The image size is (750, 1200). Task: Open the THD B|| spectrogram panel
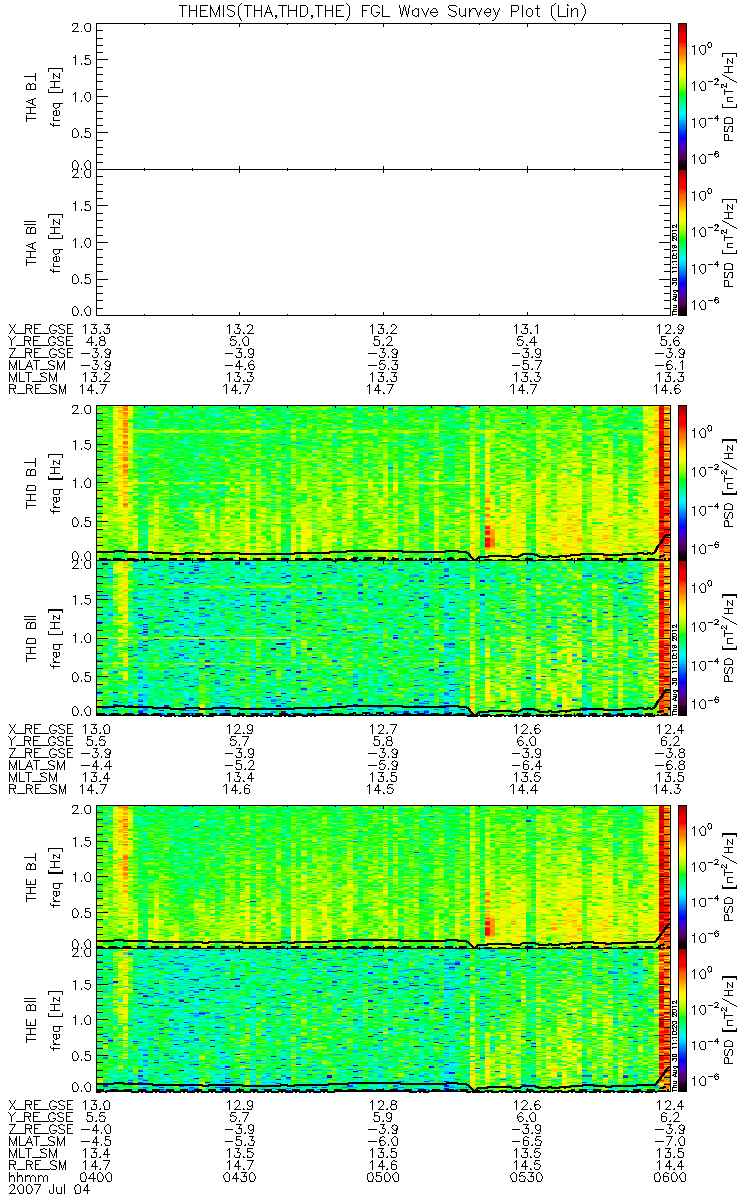click(384, 637)
